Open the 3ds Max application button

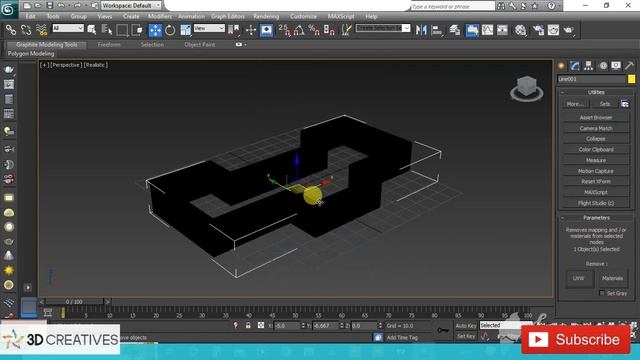click(x=8, y=9)
